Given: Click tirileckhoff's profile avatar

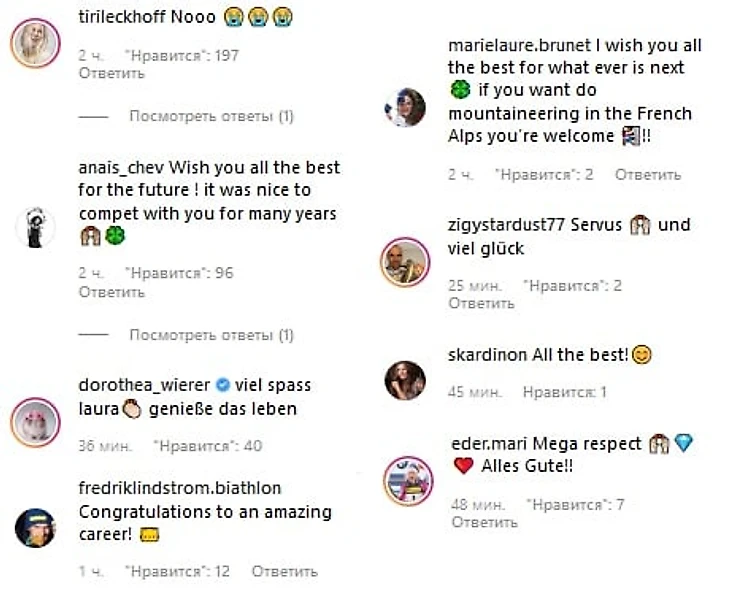Looking at the screenshot, I should (x=35, y=41).
